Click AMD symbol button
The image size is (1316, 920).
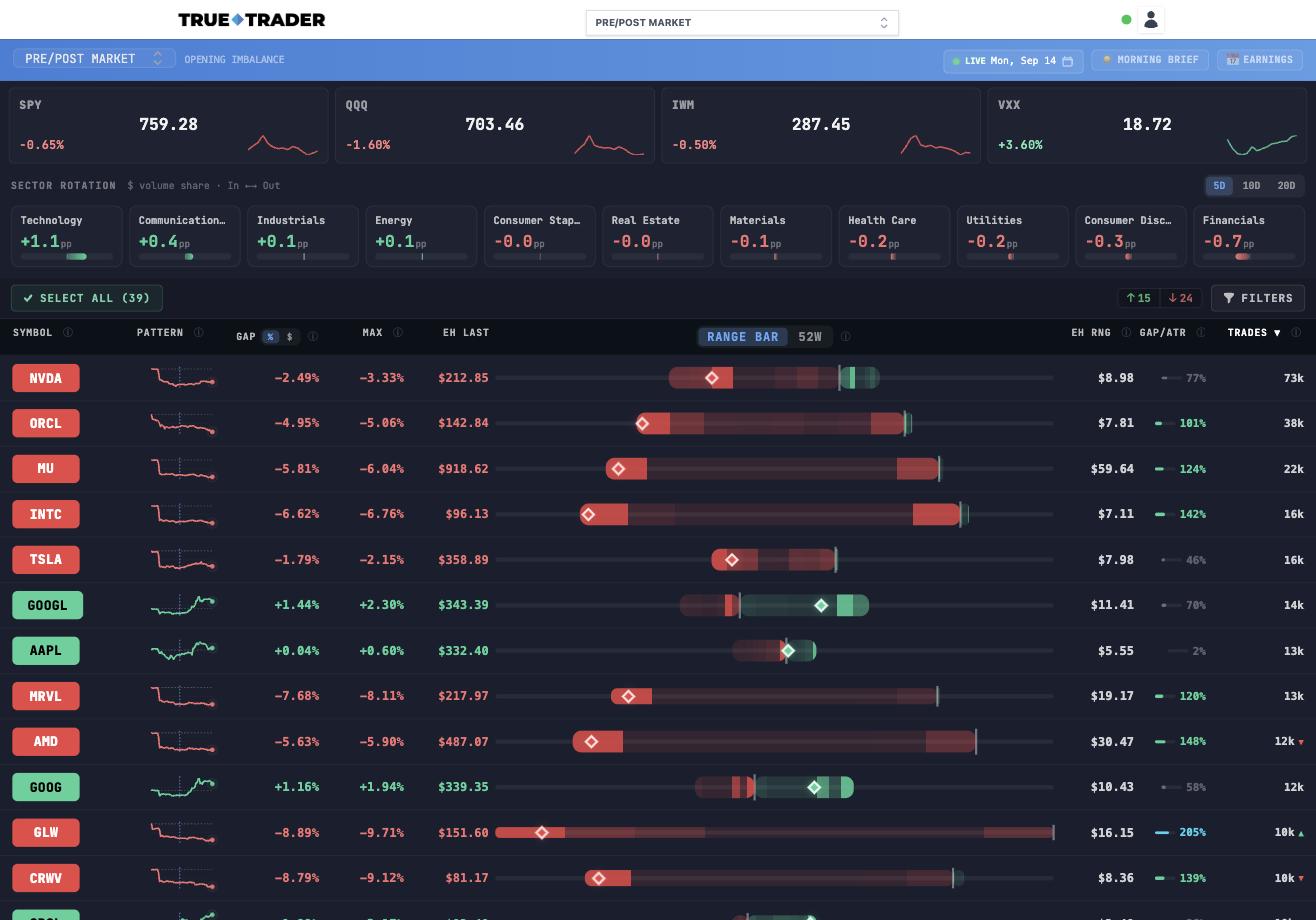click(46, 742)
